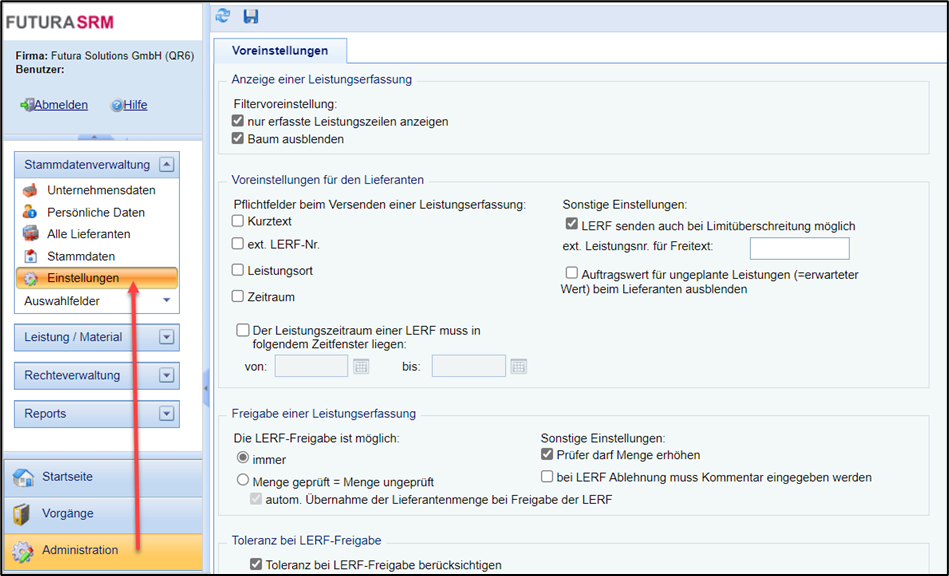Click the Alle Lieferanten icon

point(30,234)
